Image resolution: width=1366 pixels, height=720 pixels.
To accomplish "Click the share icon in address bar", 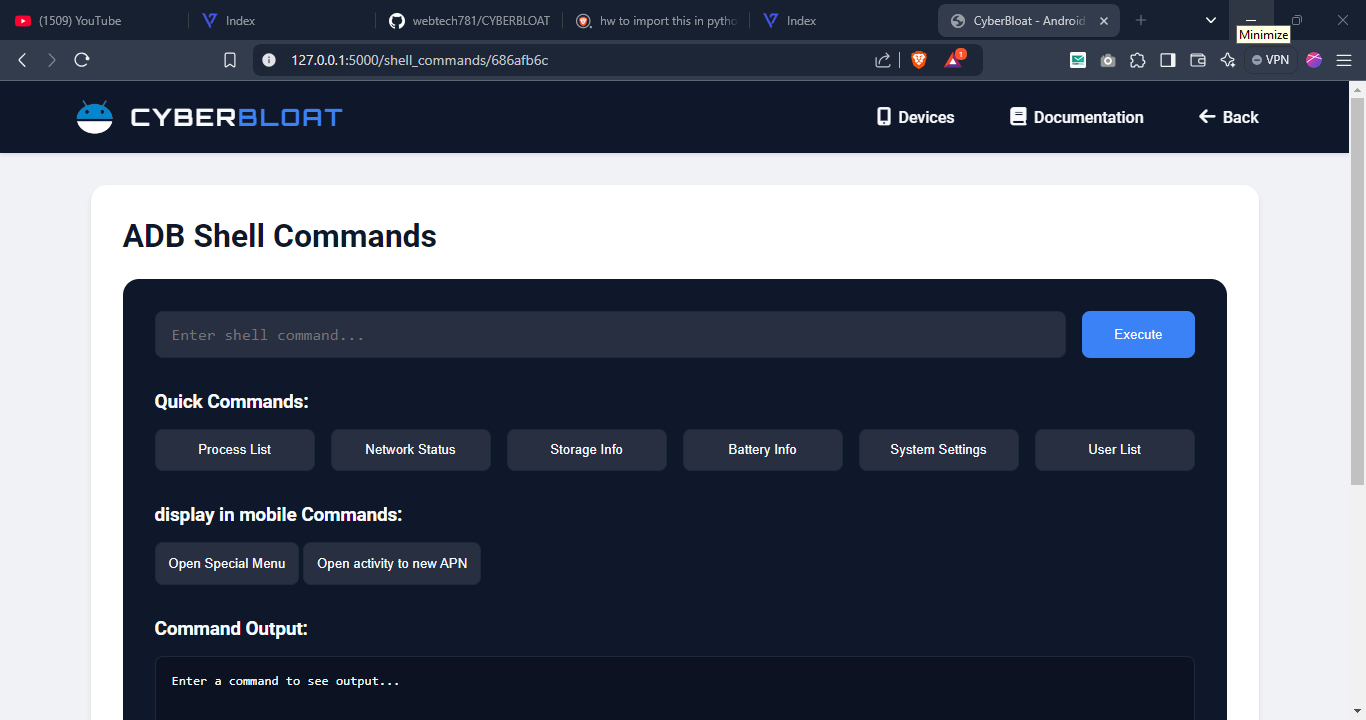I will [883, 60].
